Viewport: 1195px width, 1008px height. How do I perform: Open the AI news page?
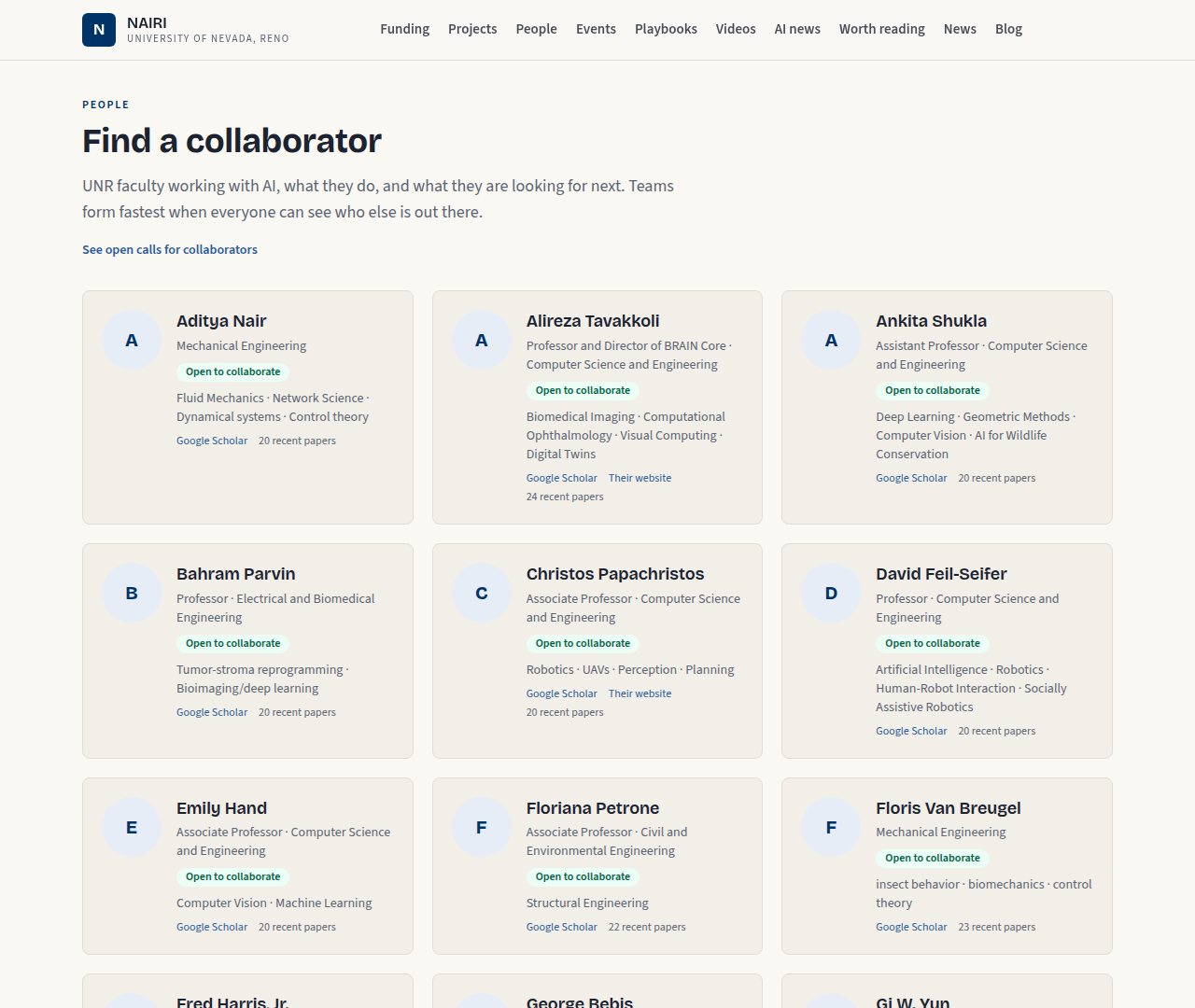tap(797, 29)
